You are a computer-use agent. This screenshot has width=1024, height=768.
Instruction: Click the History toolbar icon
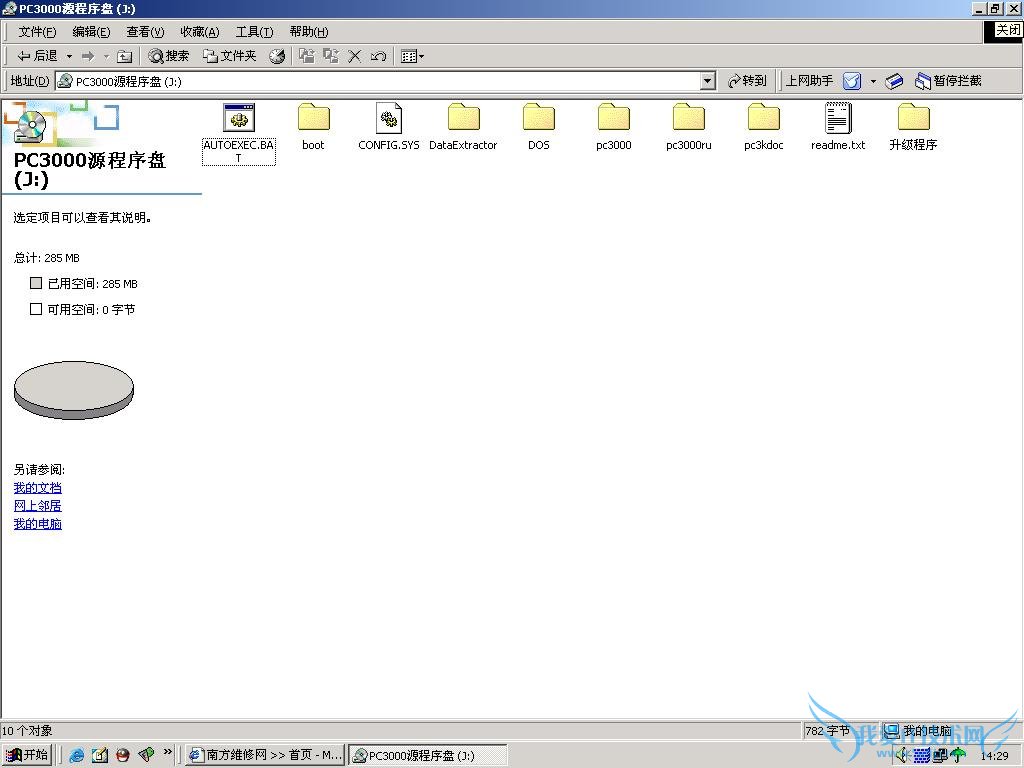point(277,56)
